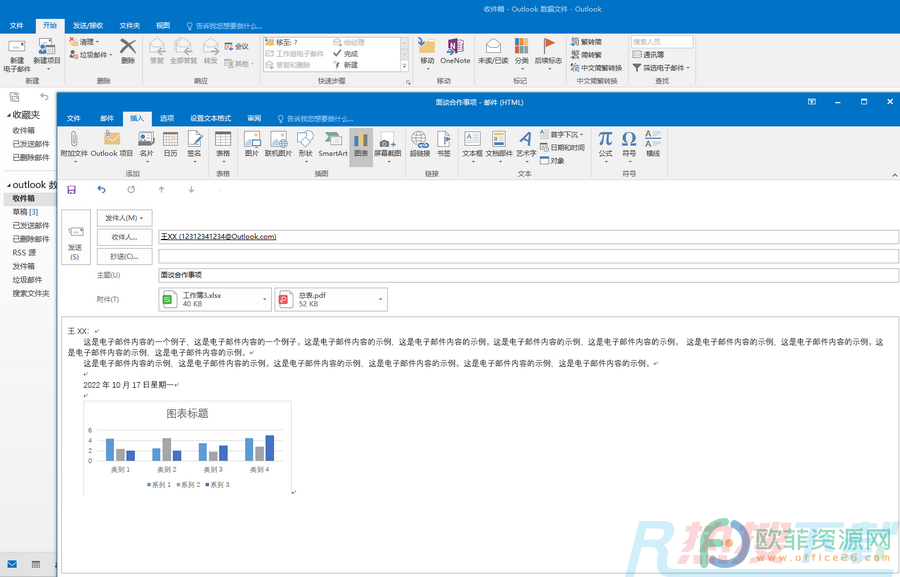
Task: Open the Signature (签名) tool
Action: (195, 145)
